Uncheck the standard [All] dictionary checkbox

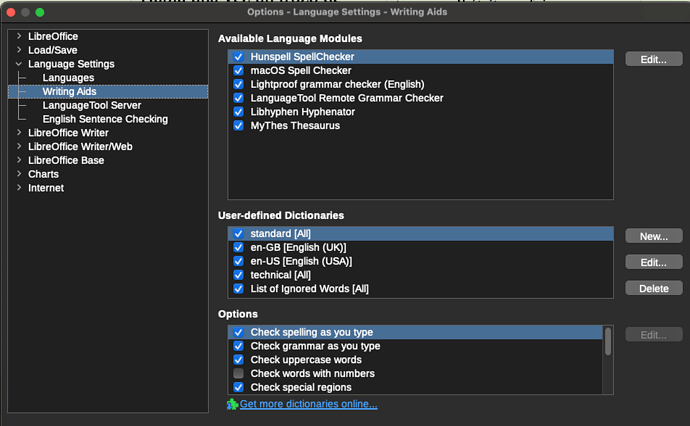(239, 234)
